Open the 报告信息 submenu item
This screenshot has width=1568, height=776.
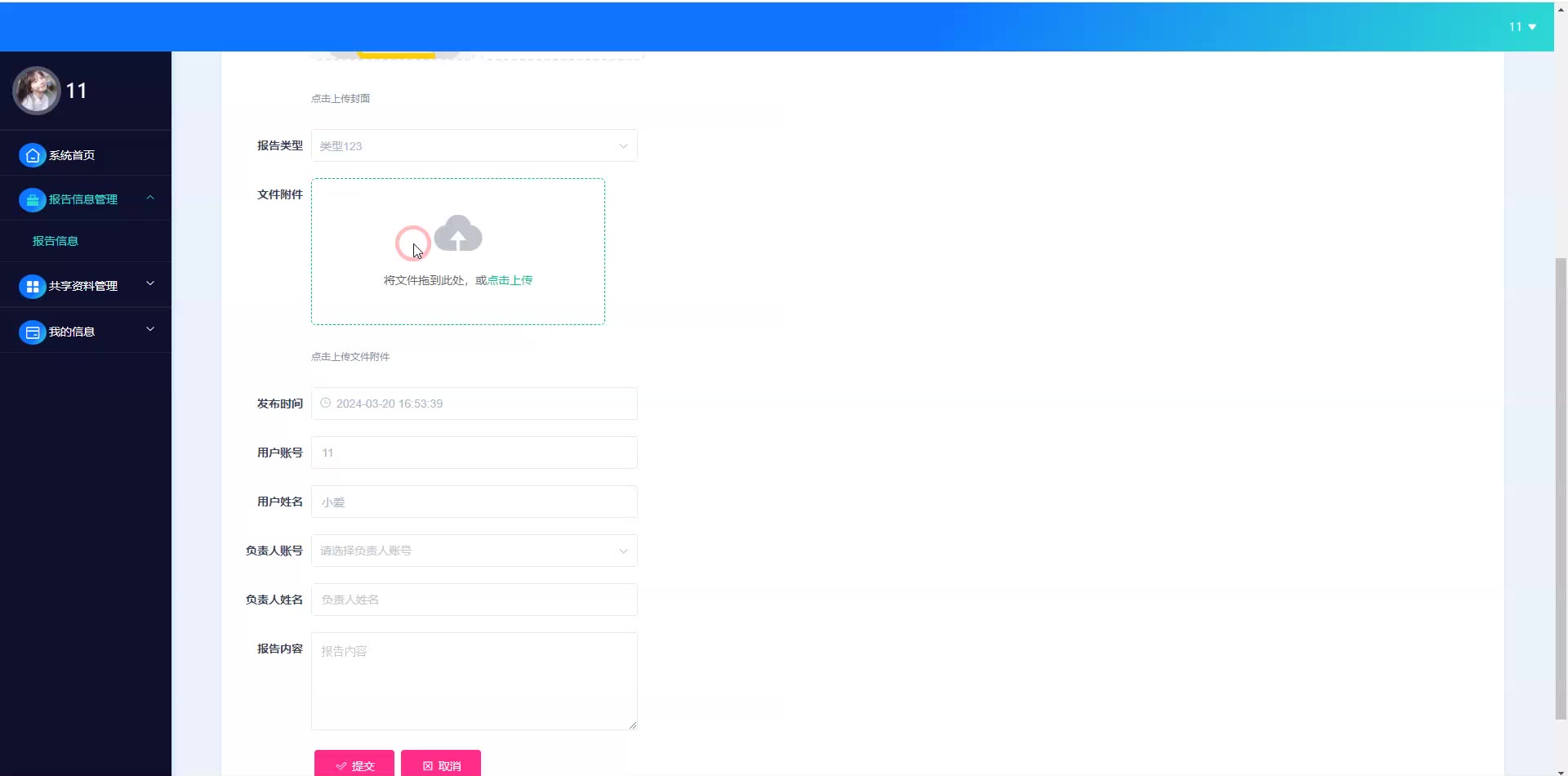coord(86,241)
